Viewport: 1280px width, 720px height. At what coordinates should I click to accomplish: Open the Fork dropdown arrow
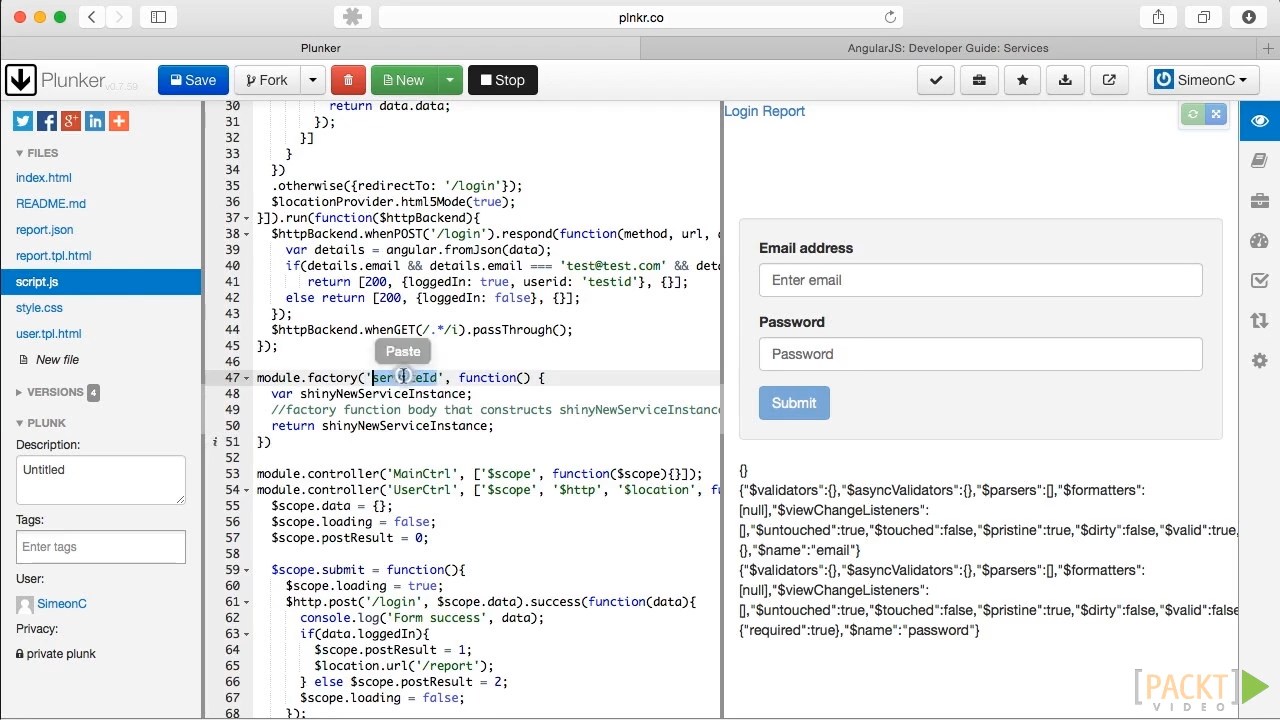313,80
